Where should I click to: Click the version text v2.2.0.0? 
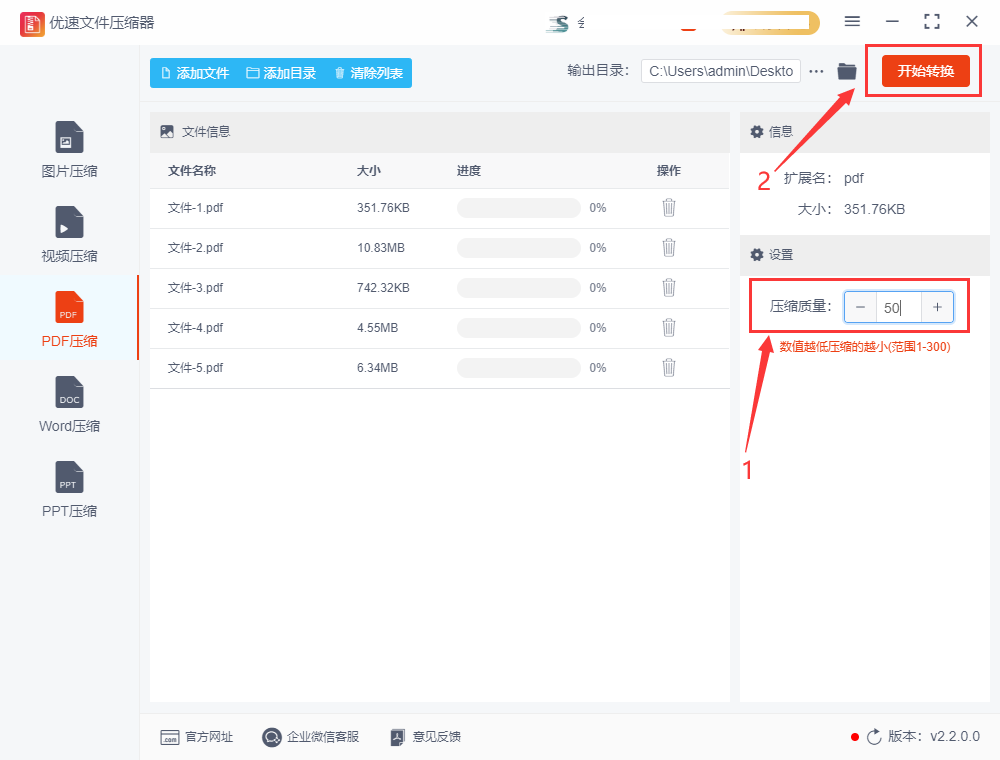pos(955,736)
